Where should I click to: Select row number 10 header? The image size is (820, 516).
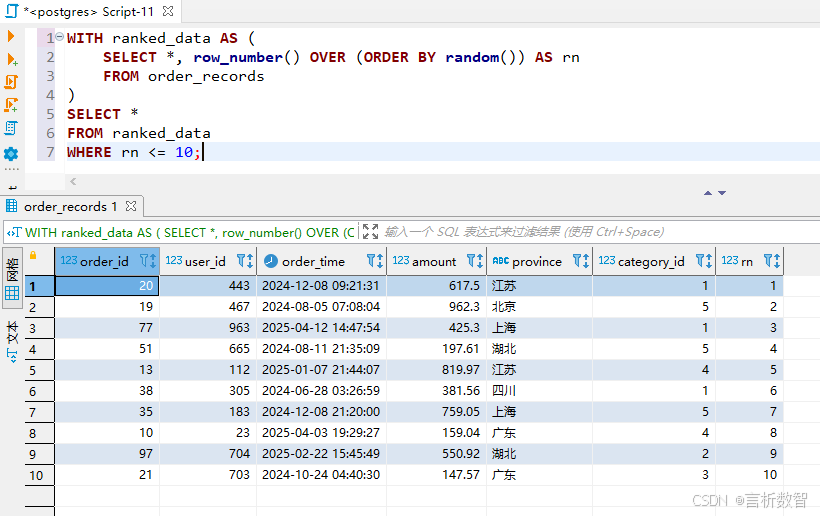[40, 475]
